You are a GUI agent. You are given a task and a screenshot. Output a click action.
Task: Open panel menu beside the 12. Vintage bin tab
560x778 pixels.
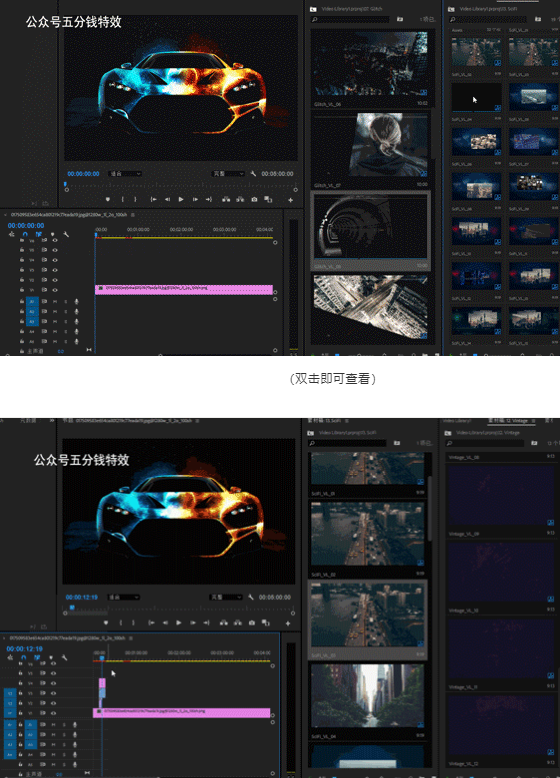[x=534, y=421]
